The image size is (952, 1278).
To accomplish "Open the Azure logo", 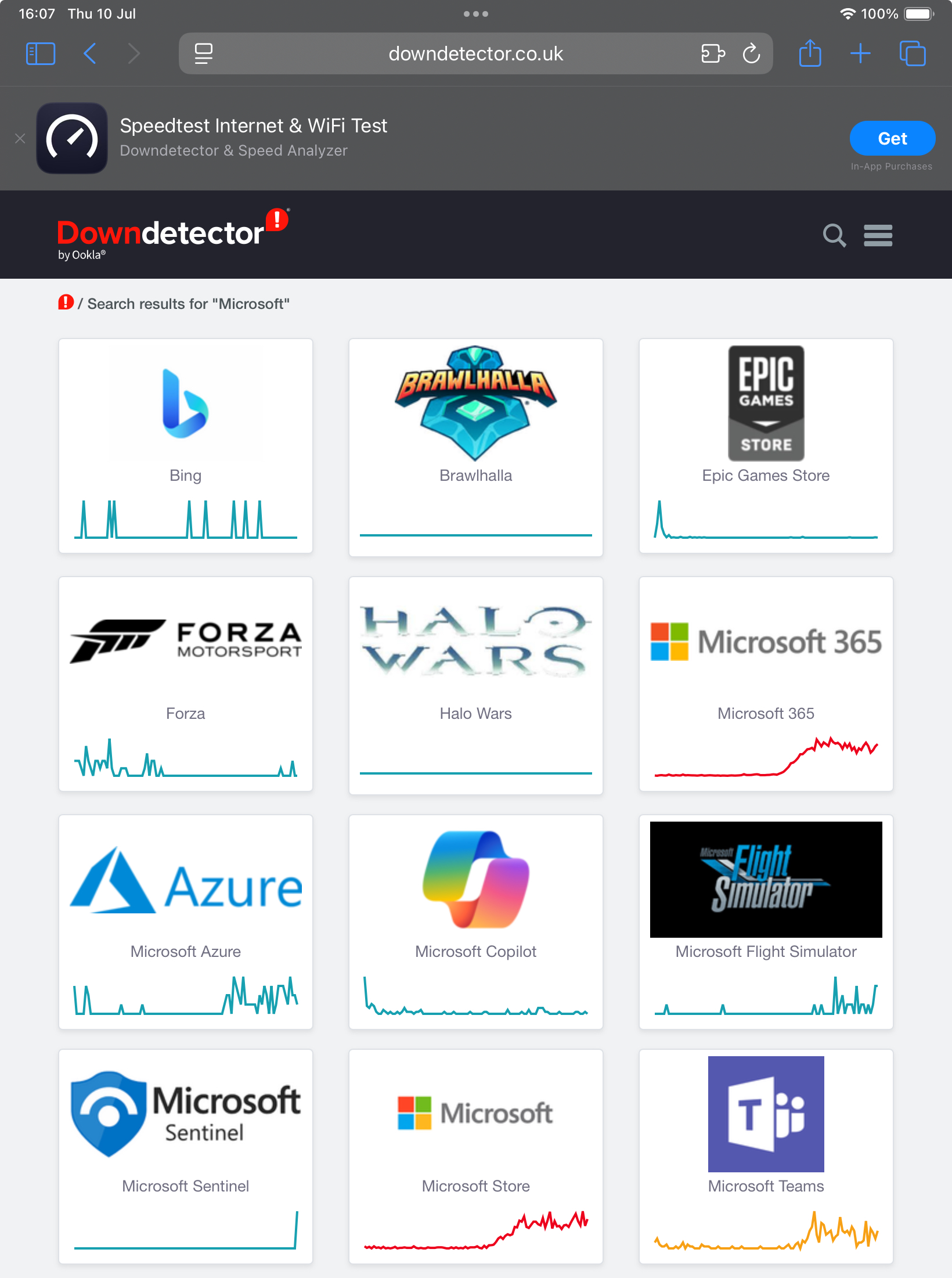I will pyautogui.click(x=186, y=880).
